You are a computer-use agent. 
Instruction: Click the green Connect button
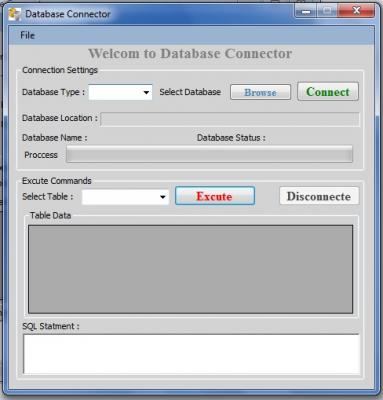pos(328,92)
